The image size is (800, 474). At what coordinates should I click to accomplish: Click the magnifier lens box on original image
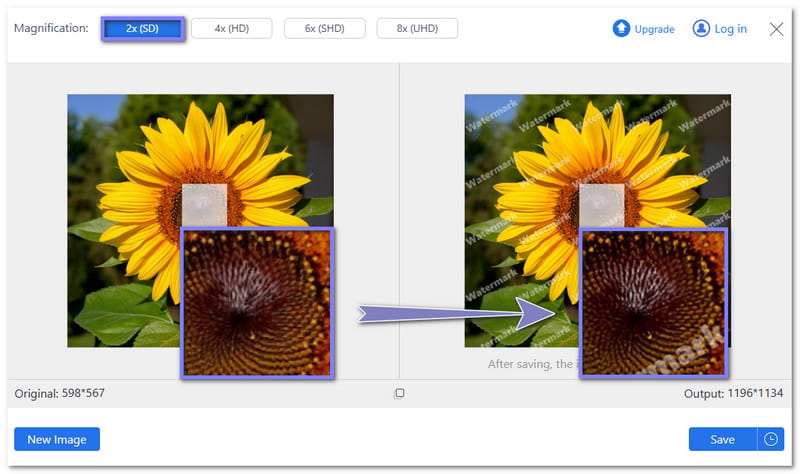[x=206, y=206]
